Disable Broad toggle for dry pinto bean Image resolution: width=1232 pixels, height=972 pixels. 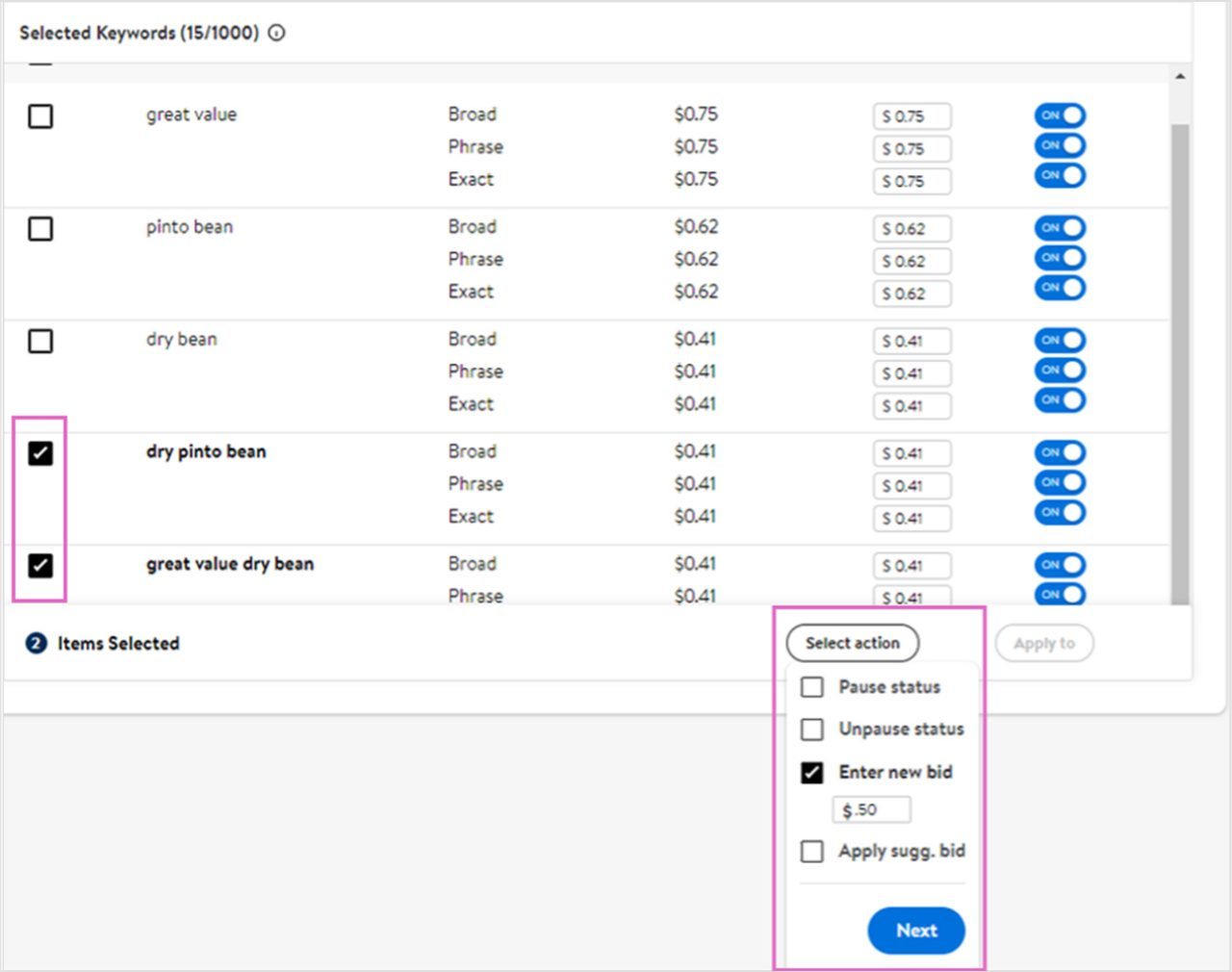coord(1059,452)
